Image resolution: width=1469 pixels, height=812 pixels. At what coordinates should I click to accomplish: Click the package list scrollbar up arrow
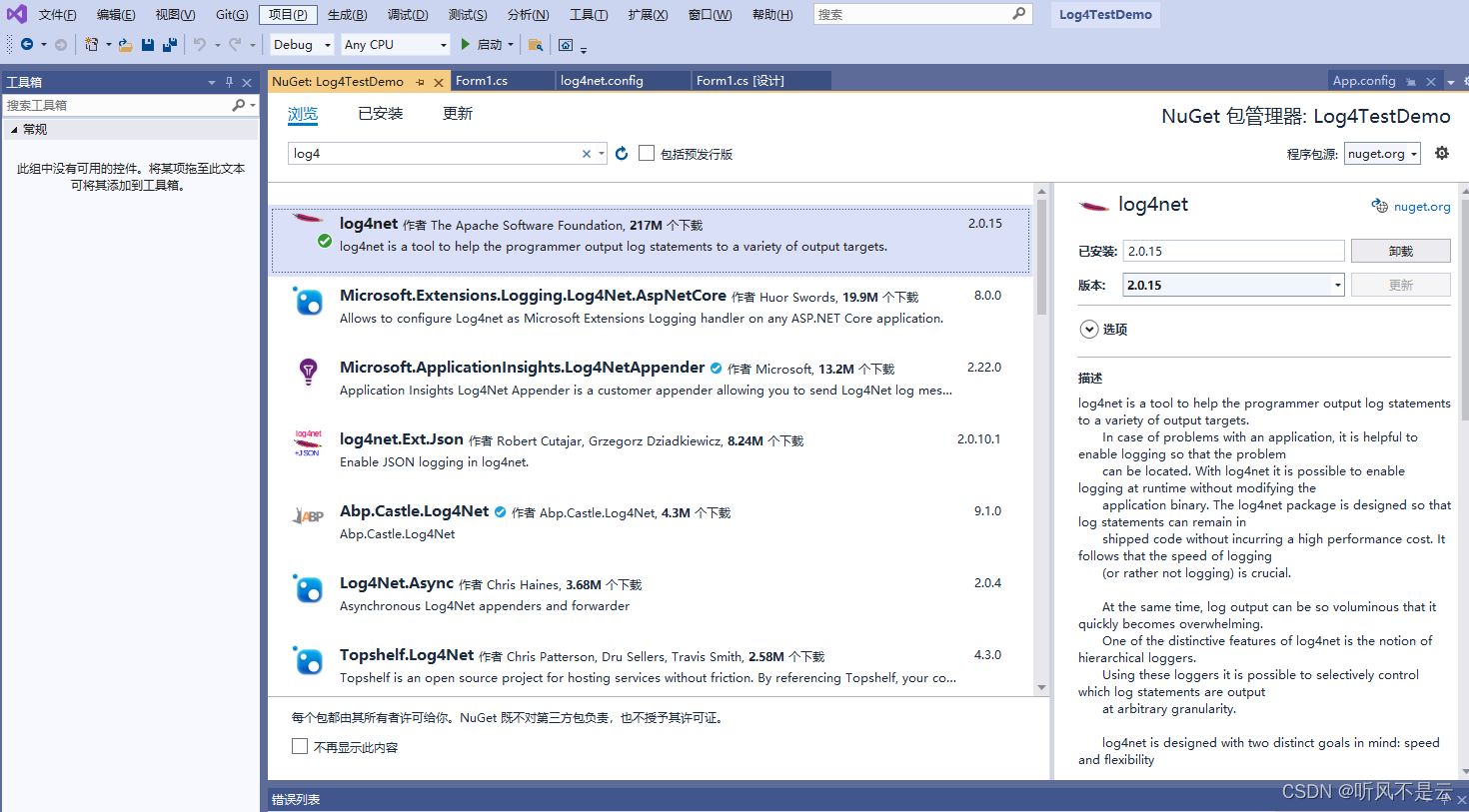click(x=1041, y=191)
